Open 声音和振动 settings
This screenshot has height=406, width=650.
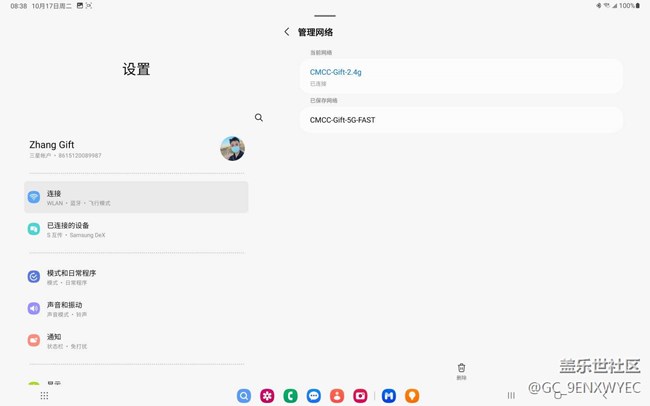pyautogui.click(x=136, y=308)
